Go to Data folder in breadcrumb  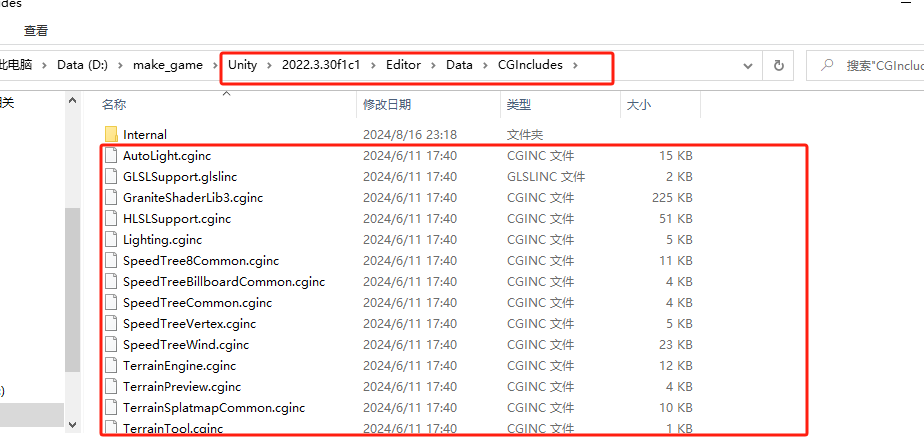pos(459,65)
